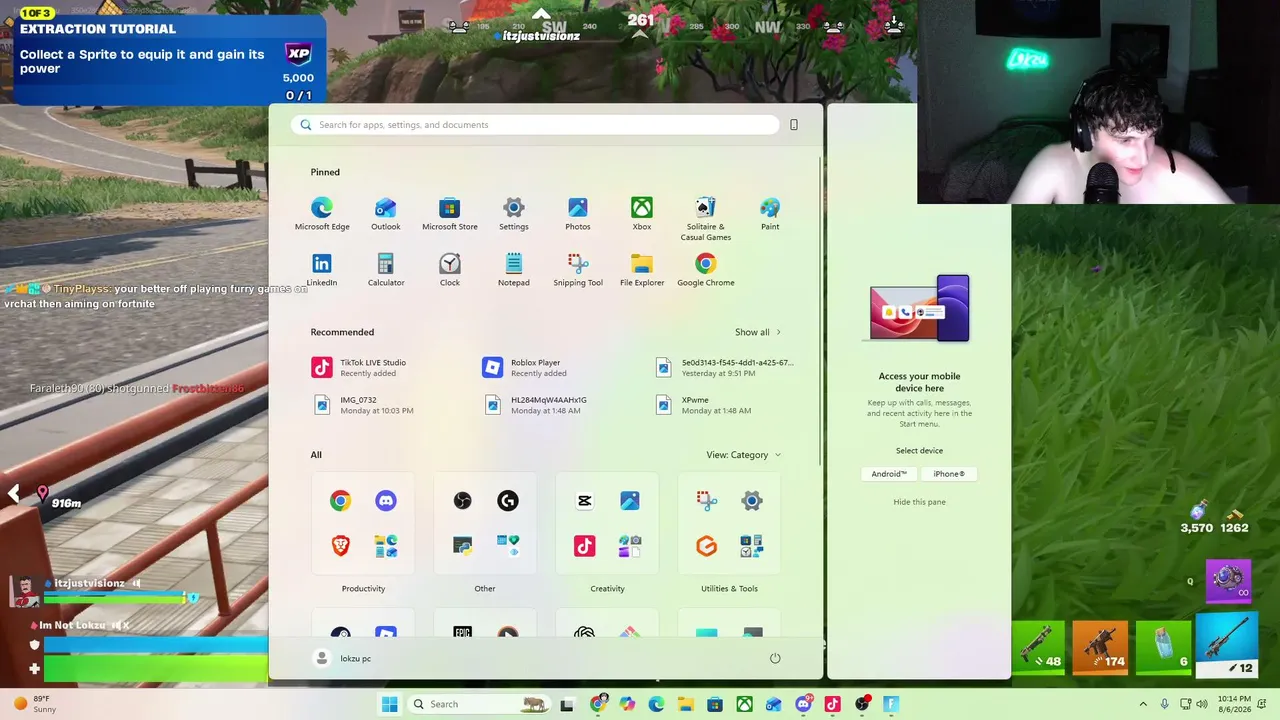Open the pinned Clock app
This screenshot has width=1280, height=720.
[x=450, y=270]
